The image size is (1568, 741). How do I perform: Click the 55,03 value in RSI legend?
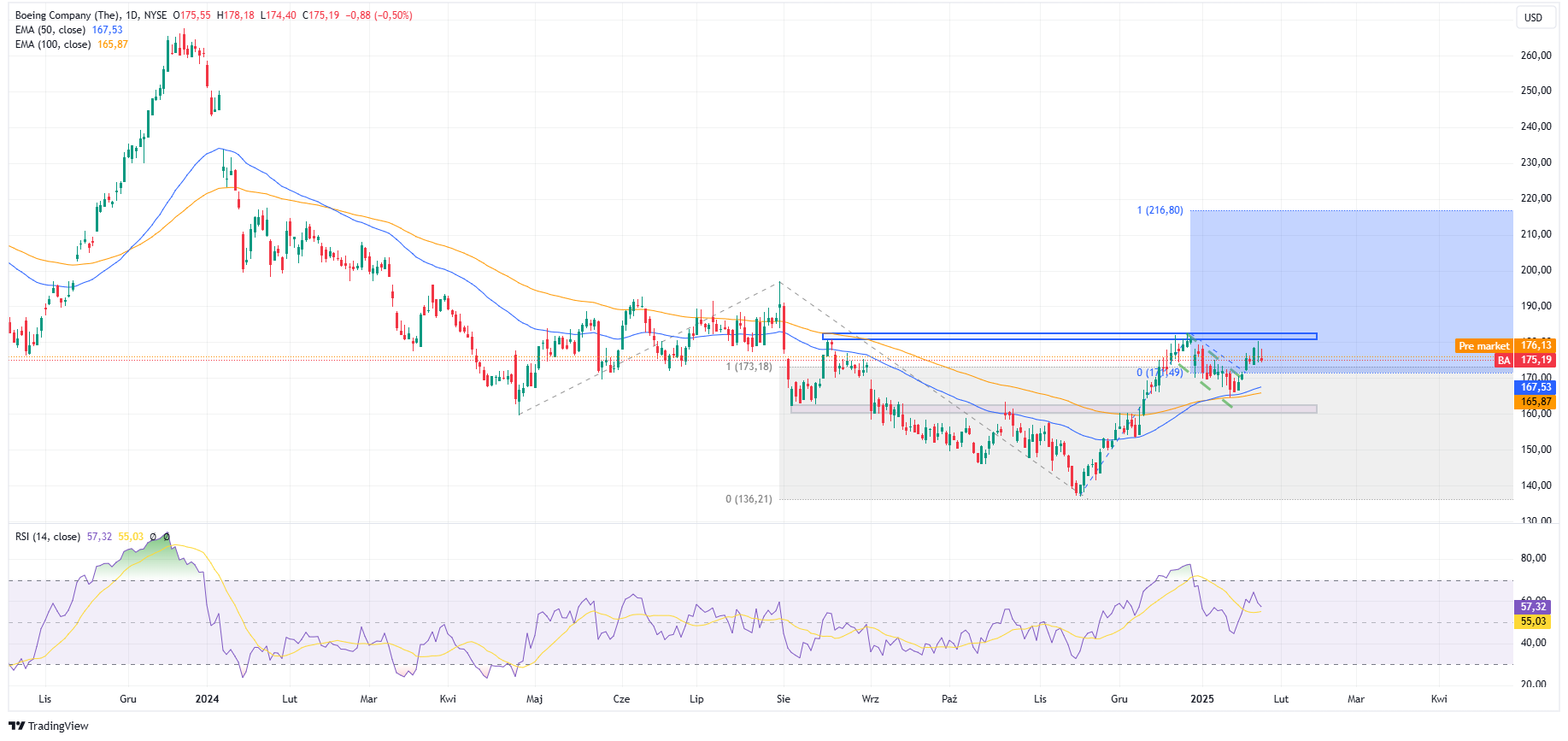(x=131, y=537)
